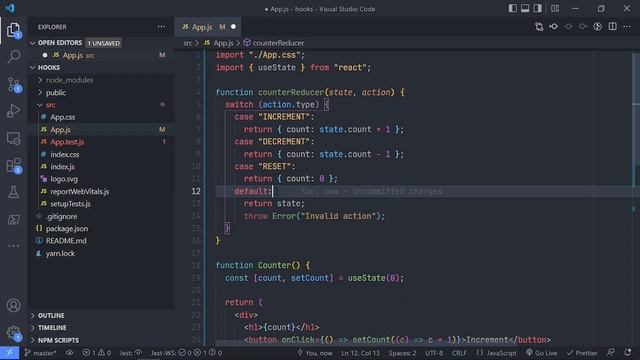The width and height of the screenshot is (640, 360).
Task: Show additional activity bar views ellipsis
Action: (x=13, y=246)
